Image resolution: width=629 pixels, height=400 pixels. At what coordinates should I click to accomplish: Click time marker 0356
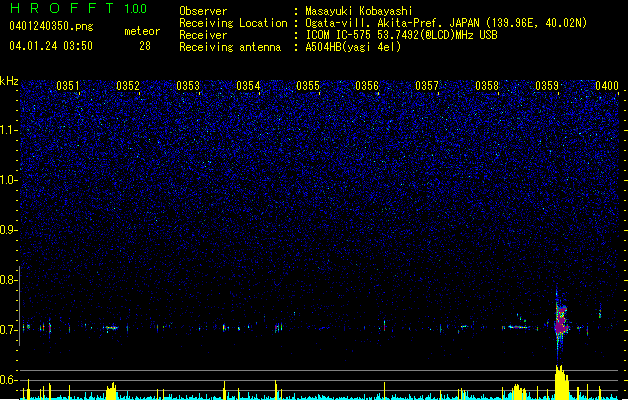pos(367,86)
